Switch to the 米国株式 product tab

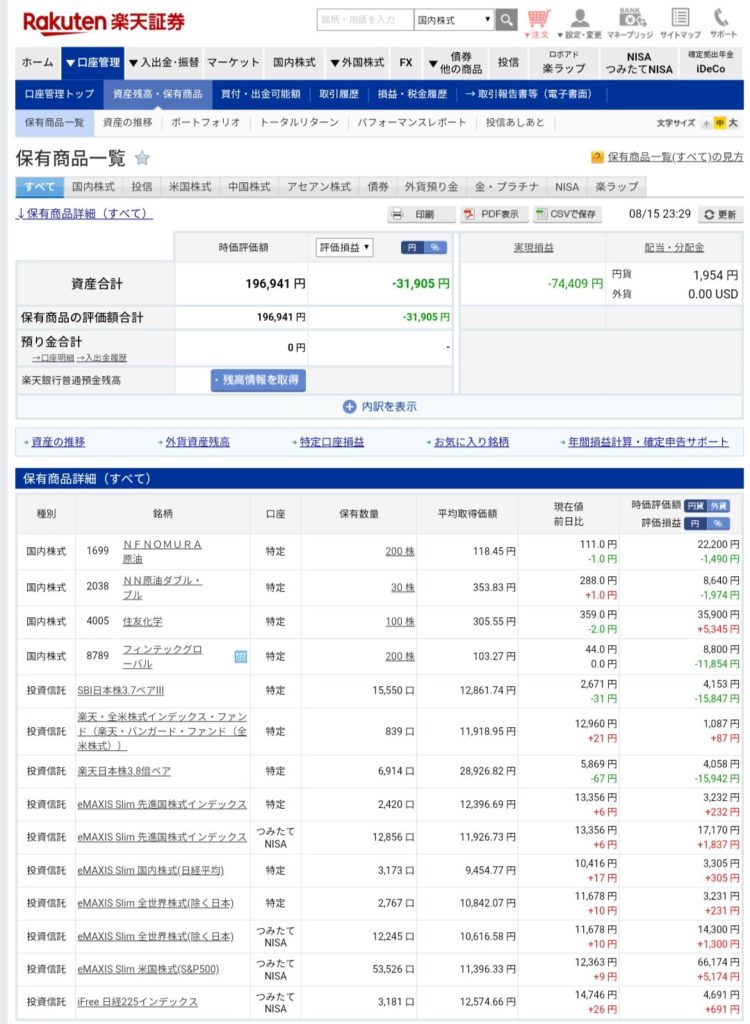click(190, 187)
